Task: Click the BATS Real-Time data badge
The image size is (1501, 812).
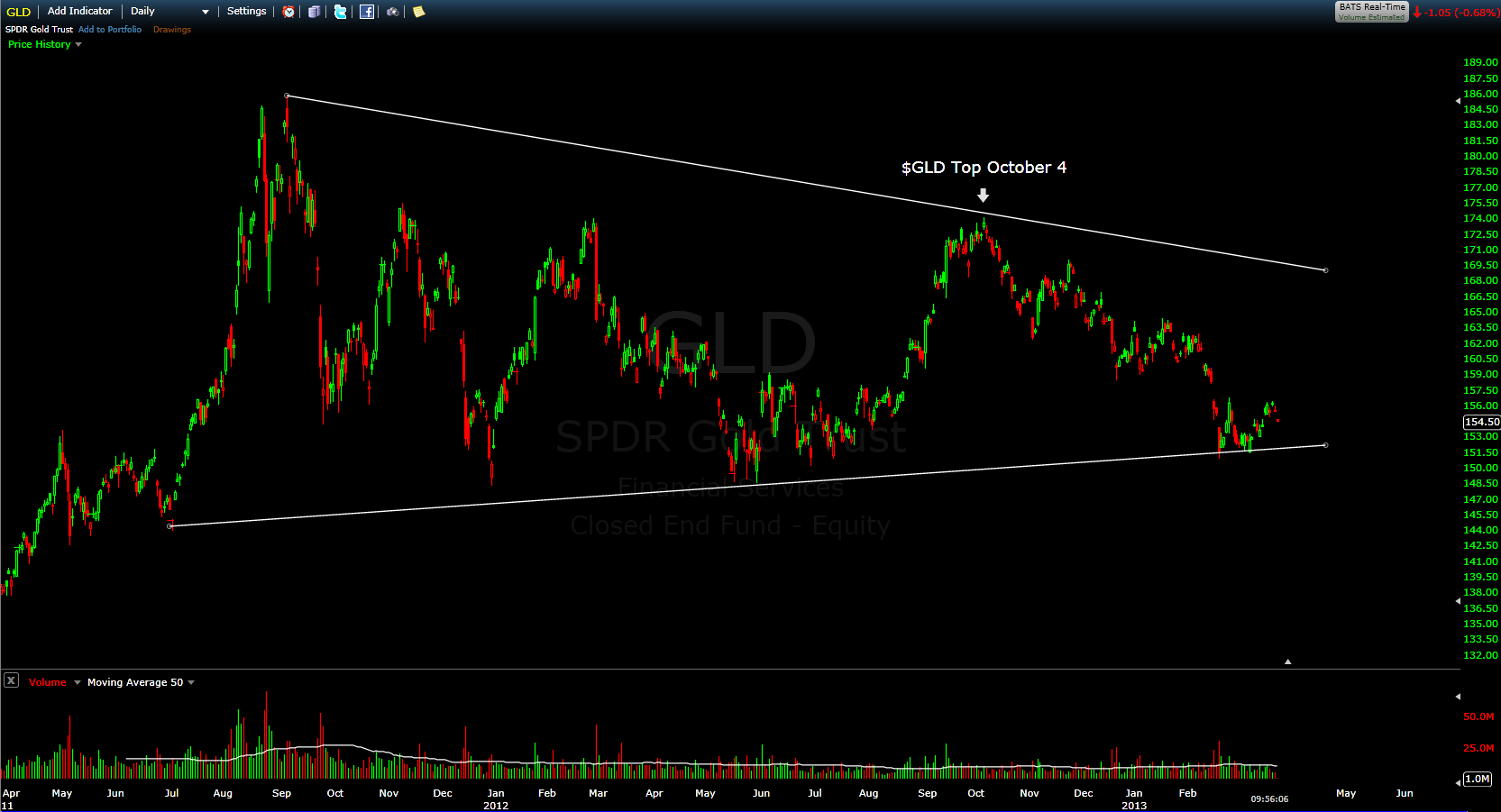Action: pos(1371,12)
